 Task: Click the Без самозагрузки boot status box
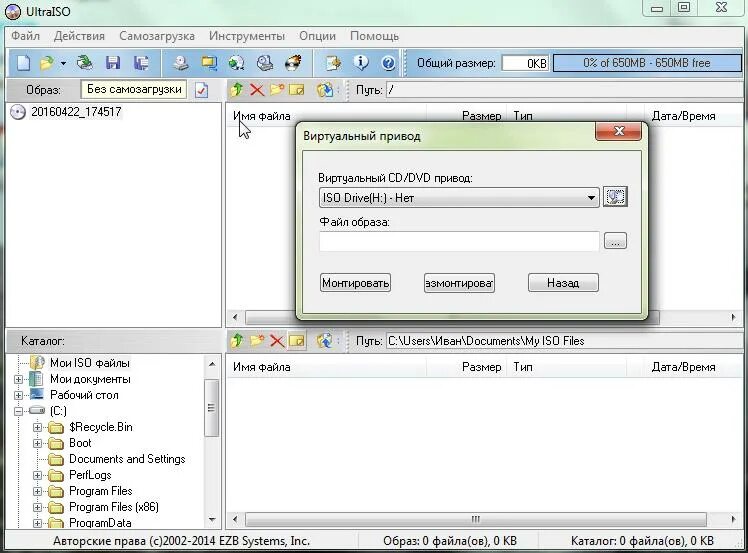[134, 89]
